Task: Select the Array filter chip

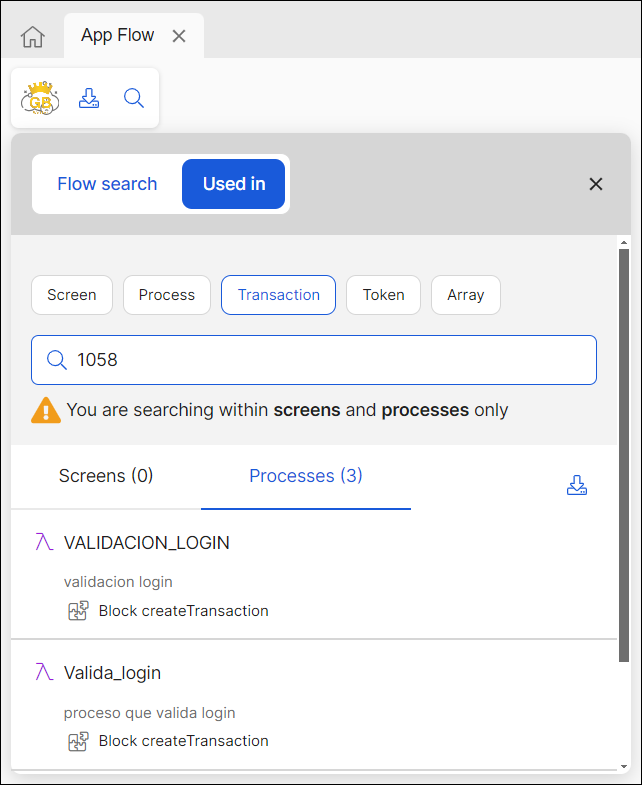Action: pos(466,295)
